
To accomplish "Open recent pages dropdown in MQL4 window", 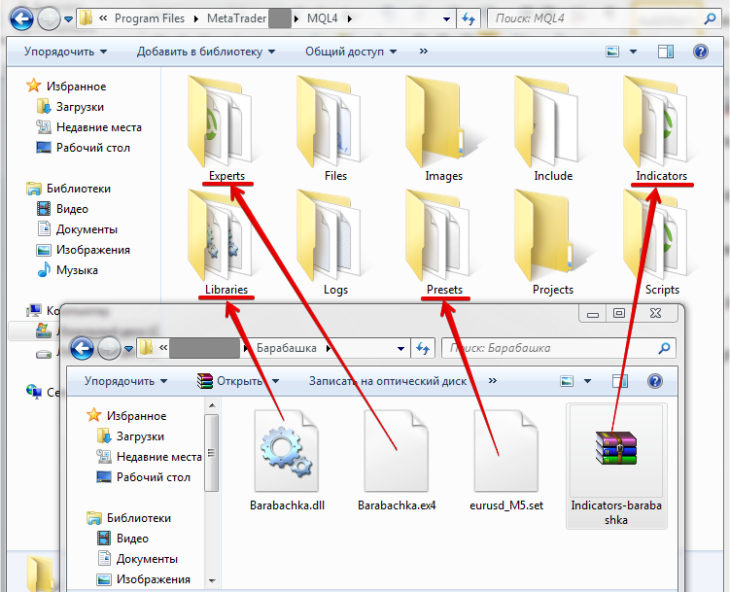I will coord(68,19).
